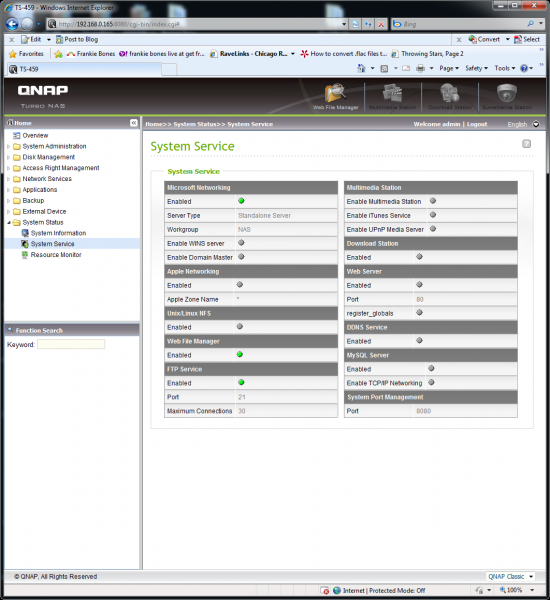Click the Enable WINS server indicator
The image size is (550, 600).
(241, 243)
